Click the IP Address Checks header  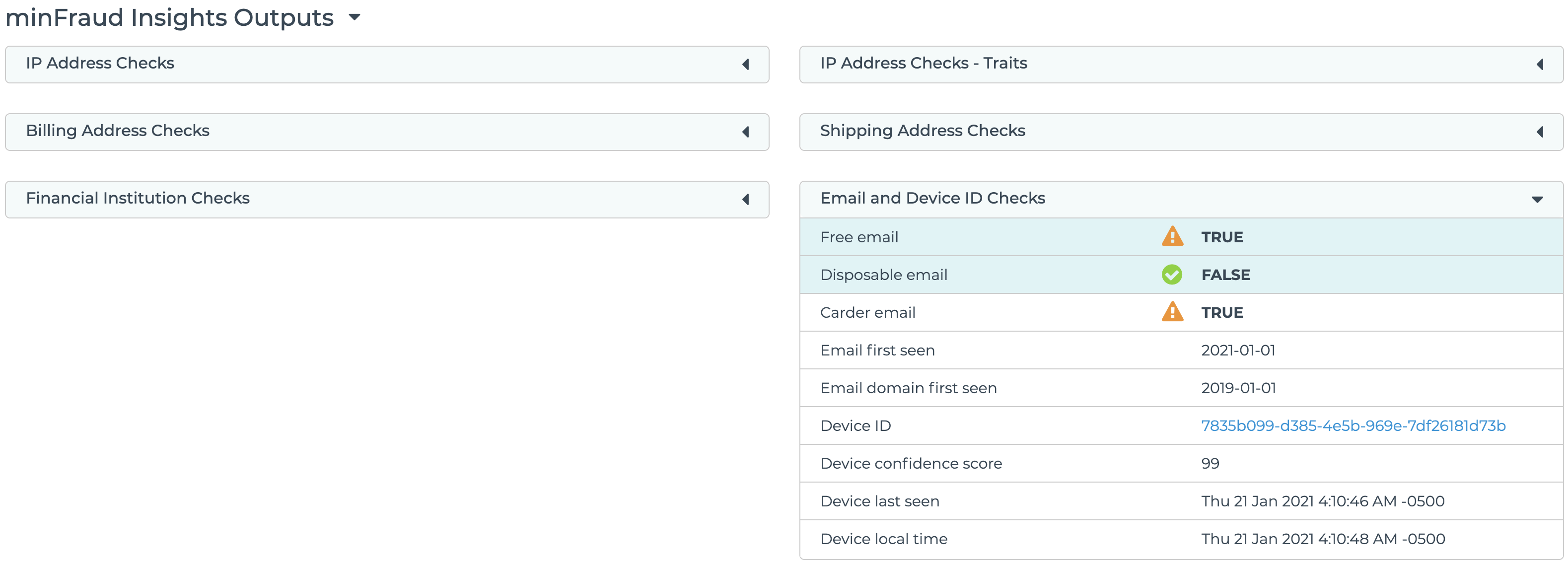click(100, 63)
